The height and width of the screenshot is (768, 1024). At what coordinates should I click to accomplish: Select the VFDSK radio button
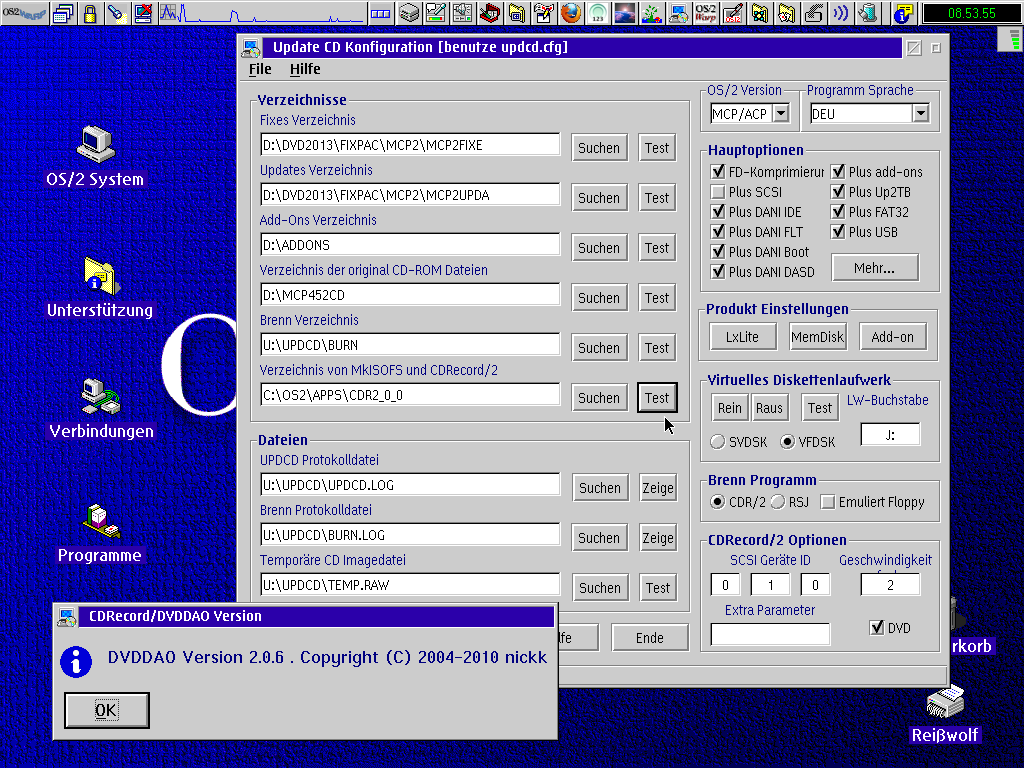788,442
